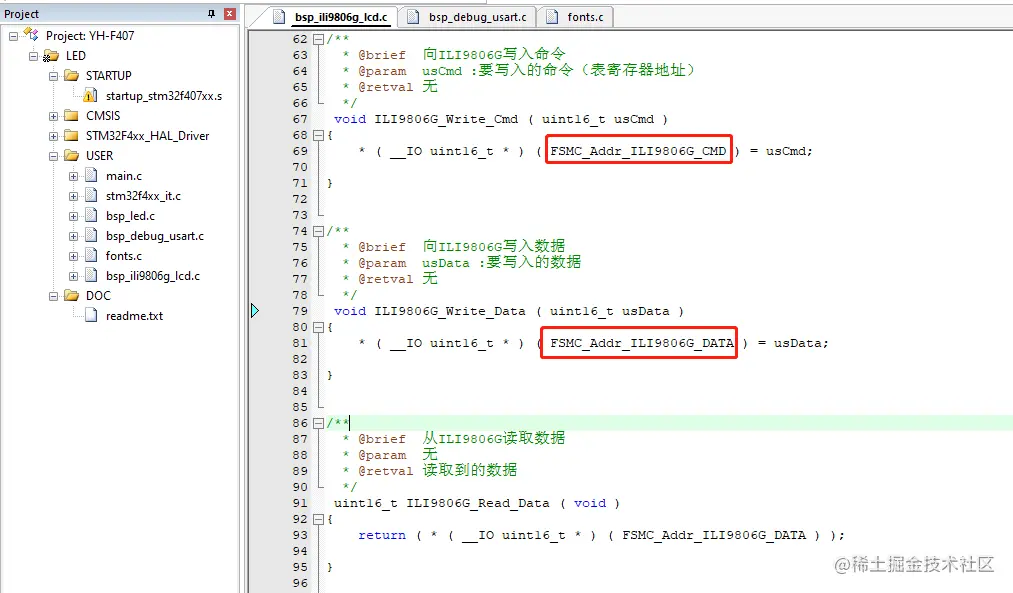Expand stm32f4xx_it.c dependencies
Screen dimensions: 1013x593
click(73, 196)
